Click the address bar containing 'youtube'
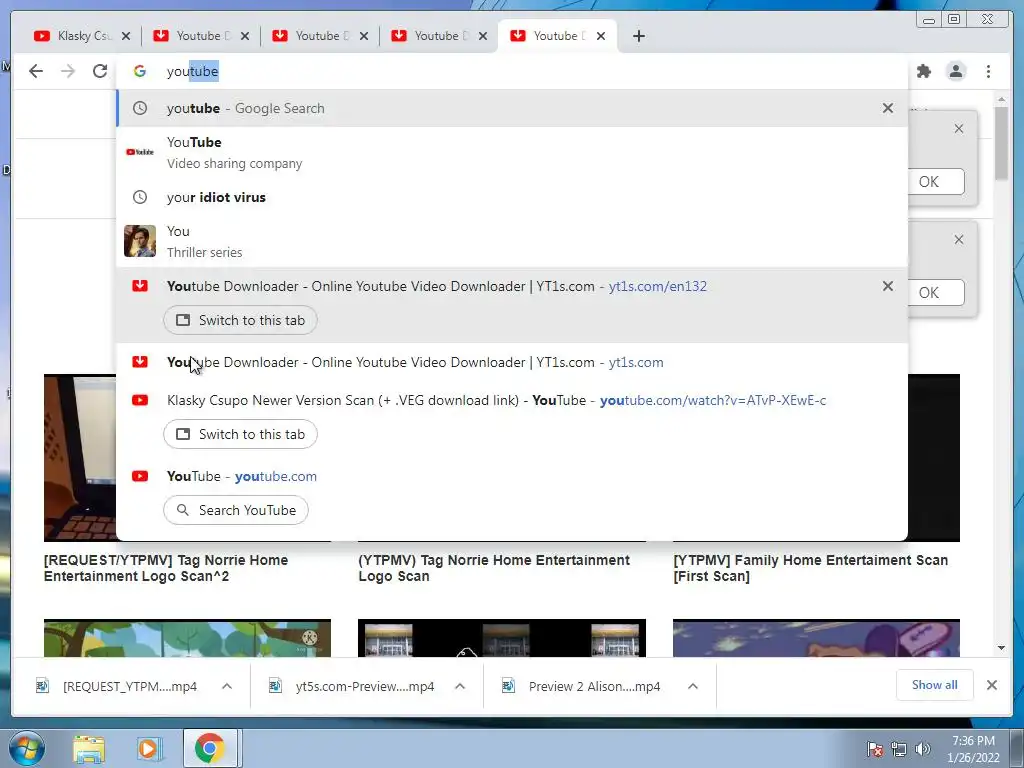 pyautogui.click(x=512, y=71)
